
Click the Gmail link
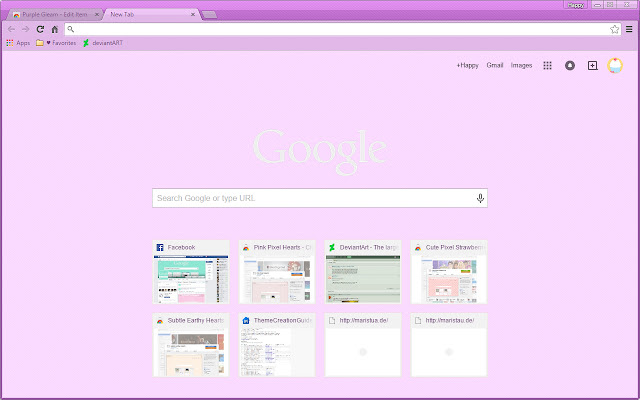point(495,65)
